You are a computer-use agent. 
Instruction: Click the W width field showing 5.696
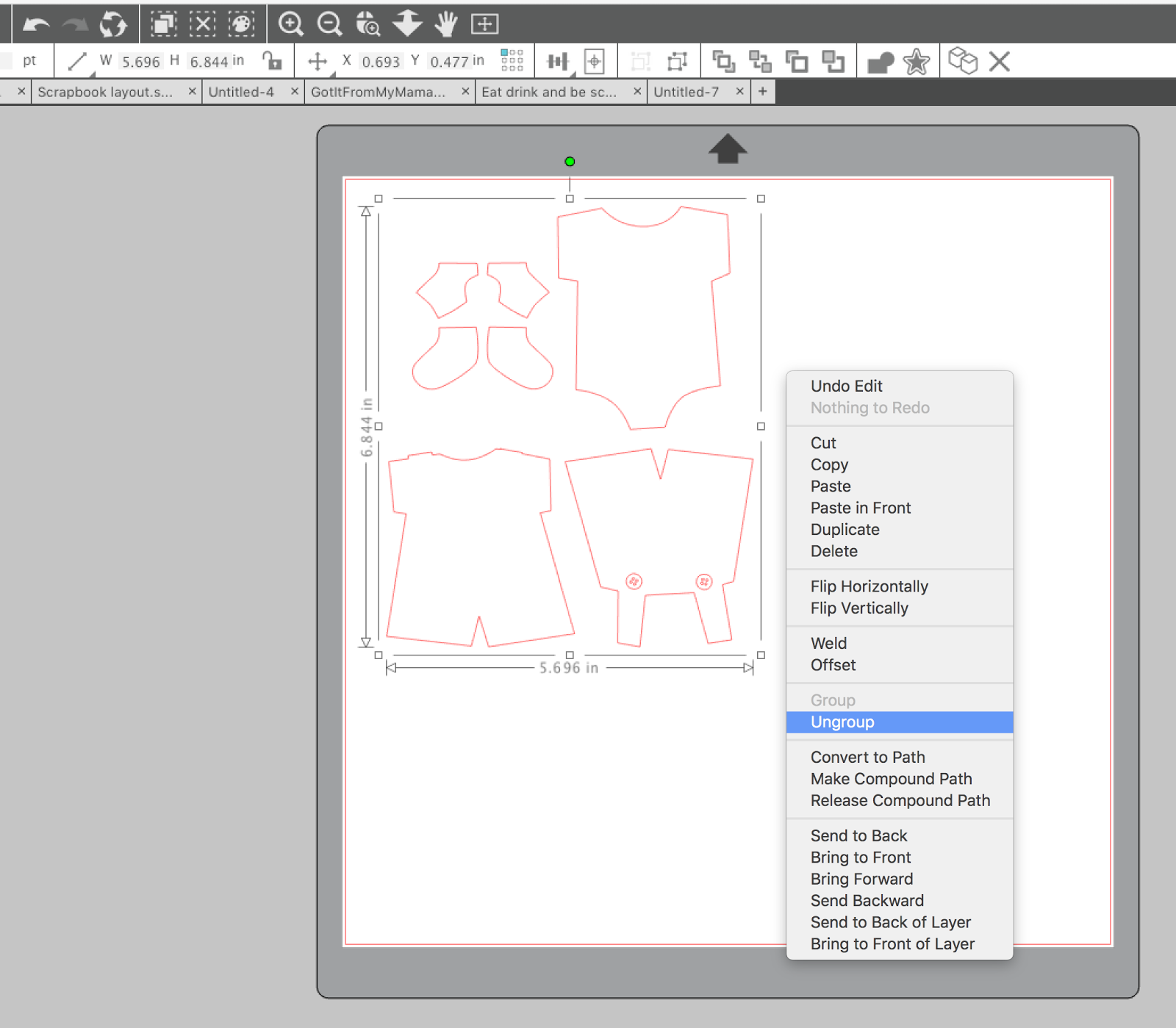[140, 62]
